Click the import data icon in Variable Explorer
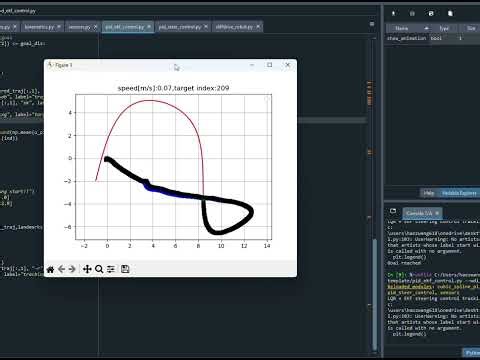This screenshot has width=480, height=360. [394, 13]
